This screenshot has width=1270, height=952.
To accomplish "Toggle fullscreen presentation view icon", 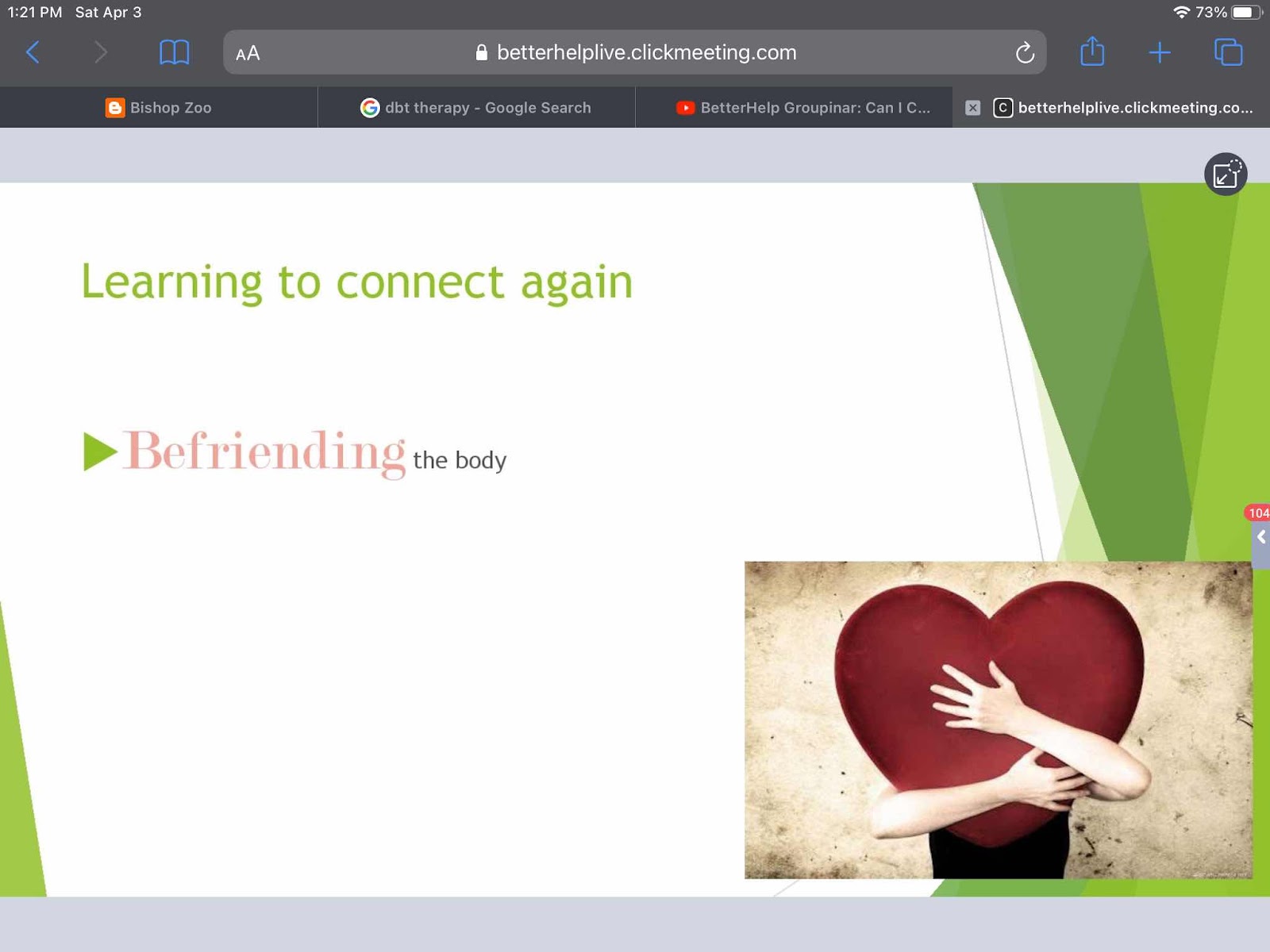I will tap(1226, 174).
